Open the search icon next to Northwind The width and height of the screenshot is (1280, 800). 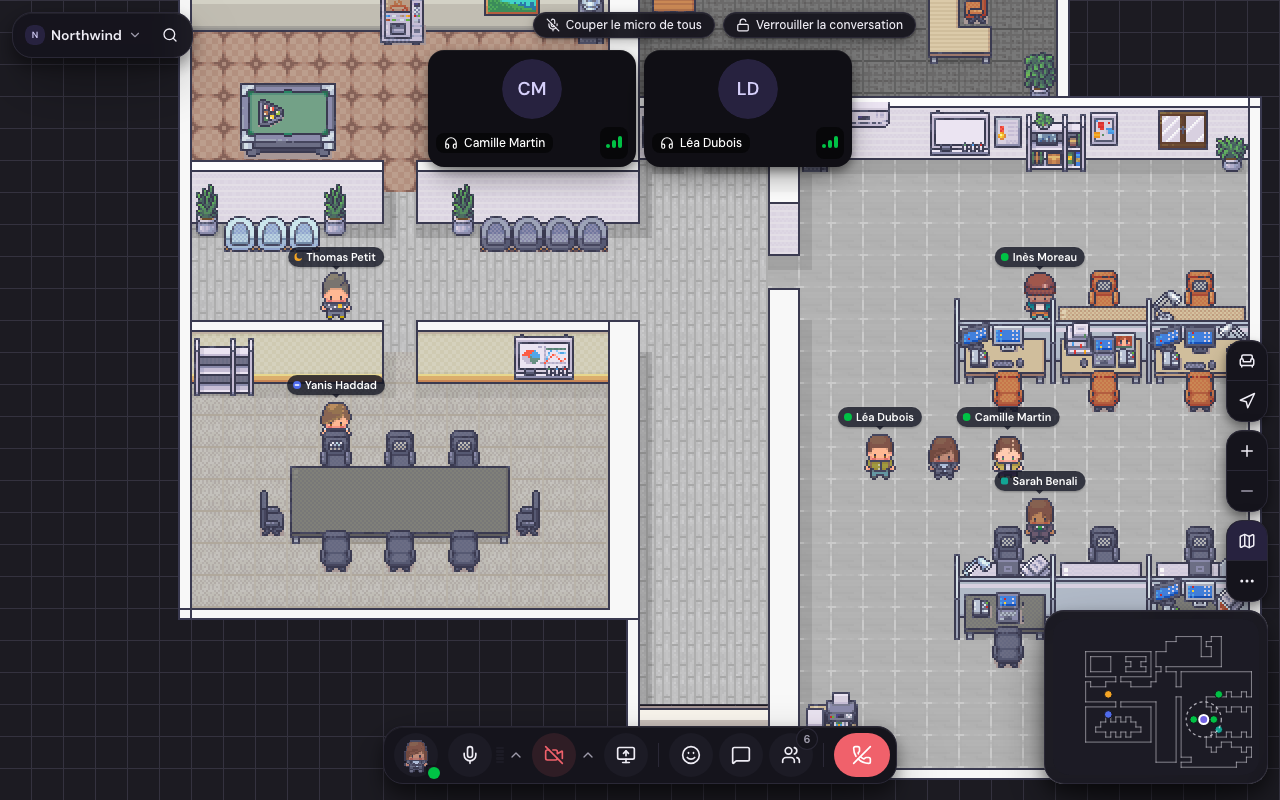click(170, 35)
